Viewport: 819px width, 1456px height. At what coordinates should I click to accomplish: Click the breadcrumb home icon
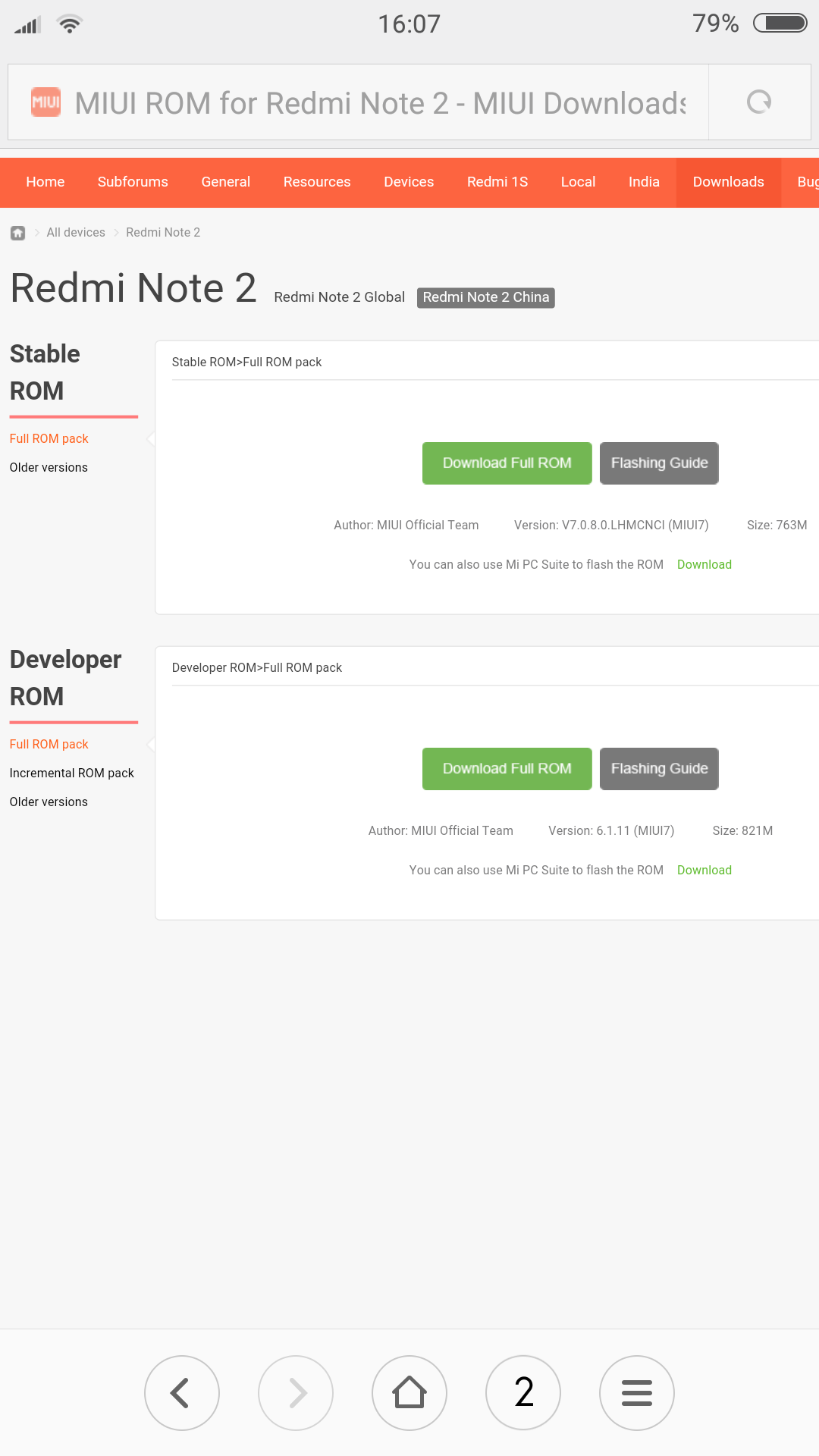[18, 233]
